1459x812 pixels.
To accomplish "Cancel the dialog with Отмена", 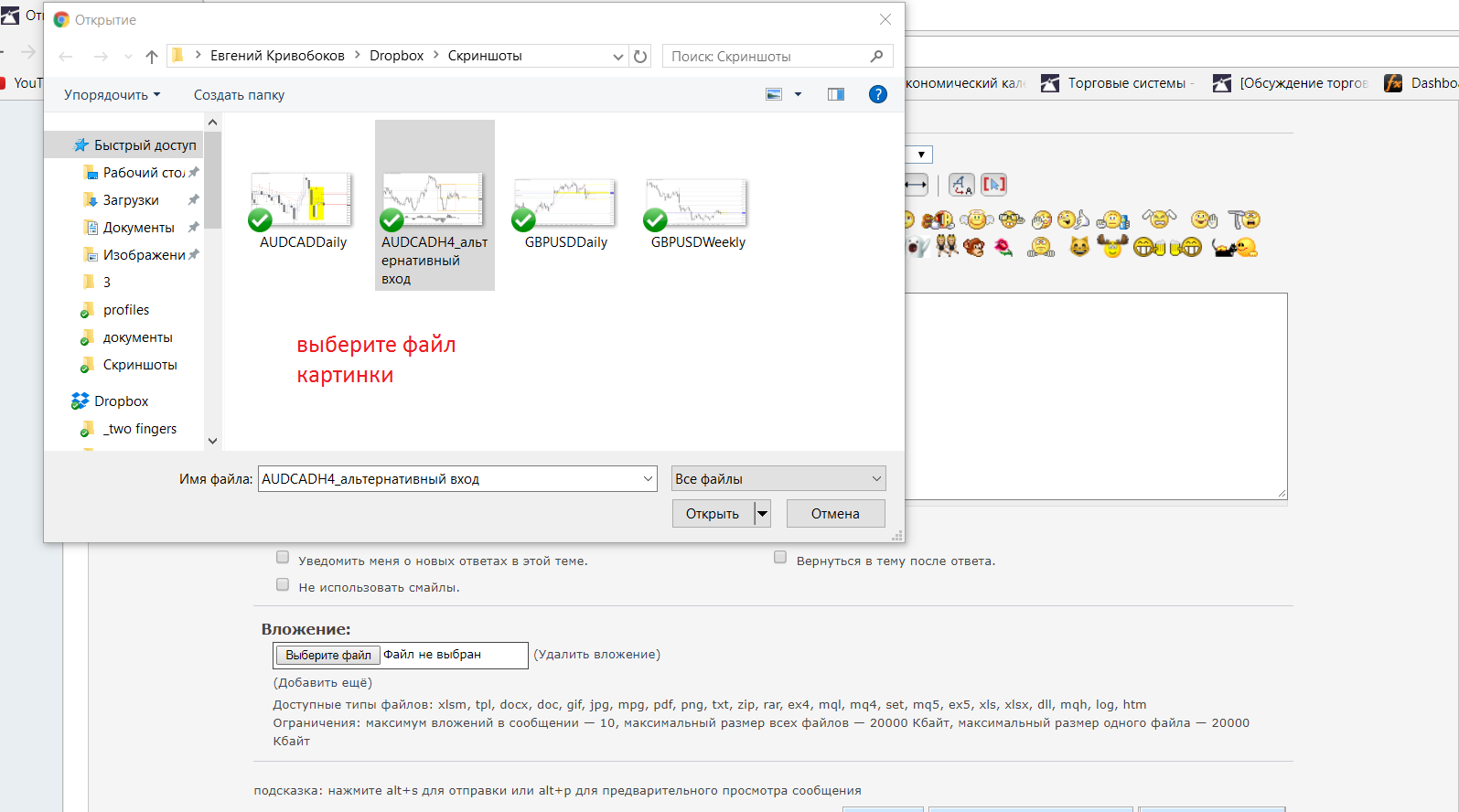I will click(835, 513).
